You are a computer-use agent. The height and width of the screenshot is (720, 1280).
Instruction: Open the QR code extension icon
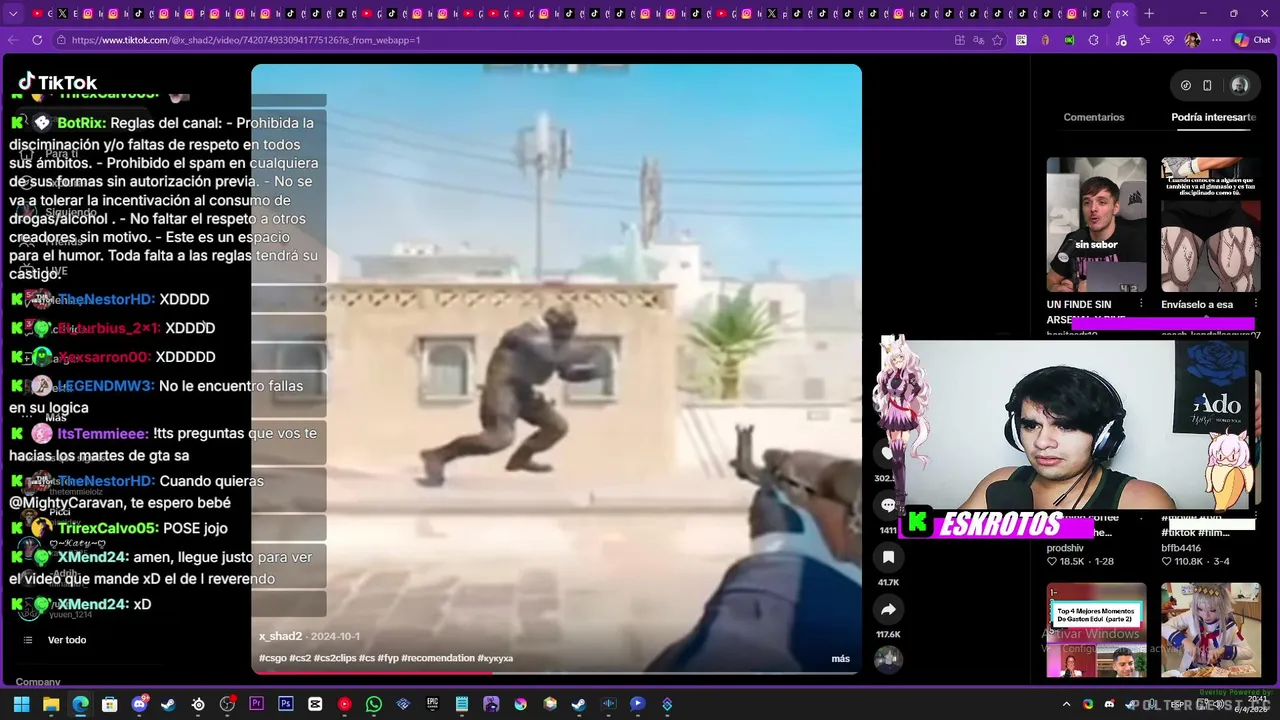1021,40
